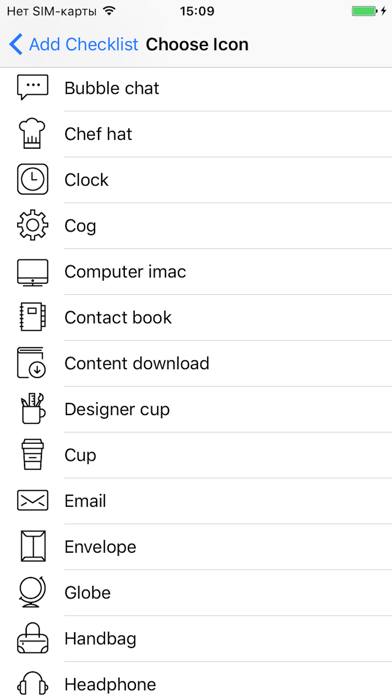Screen dimensions: 392x696
Task: Select the Bubble chat icon
Action: [x=32, y=88]
